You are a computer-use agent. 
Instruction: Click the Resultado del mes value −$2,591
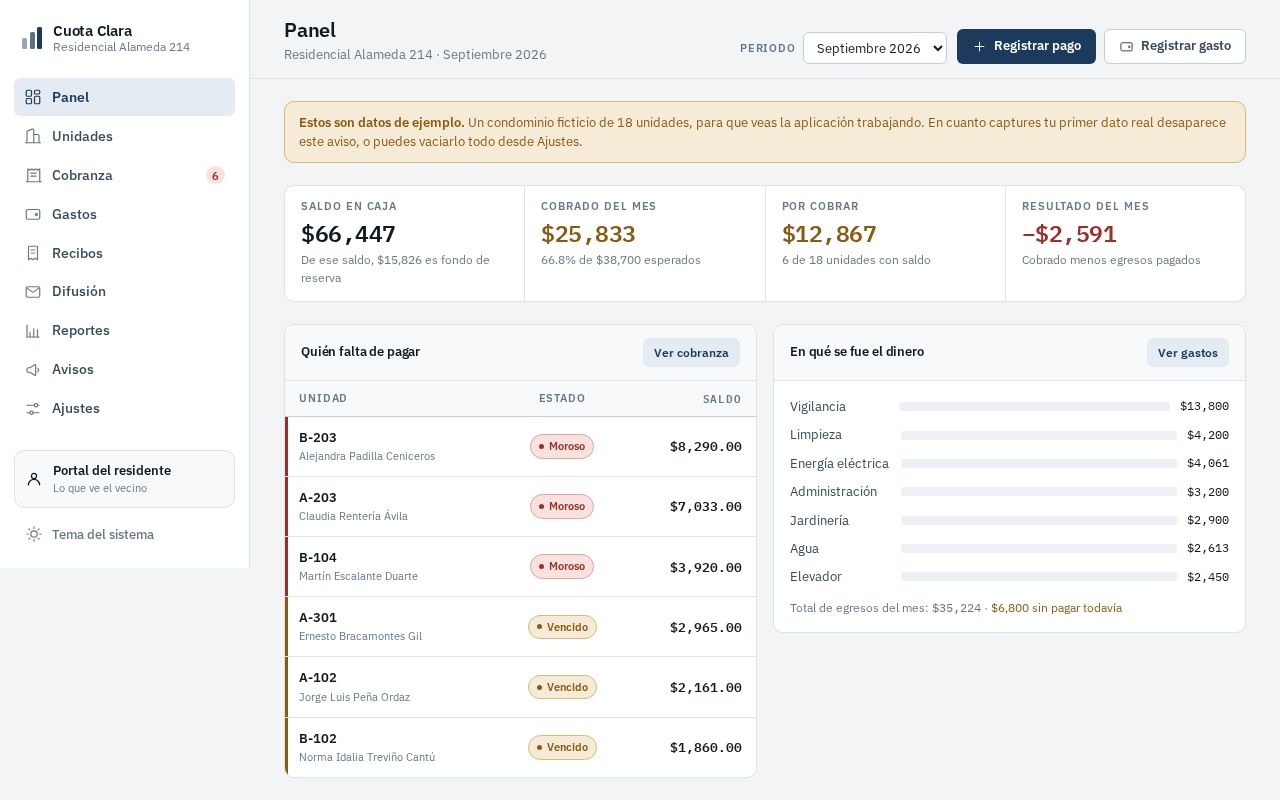(1069, 234)
